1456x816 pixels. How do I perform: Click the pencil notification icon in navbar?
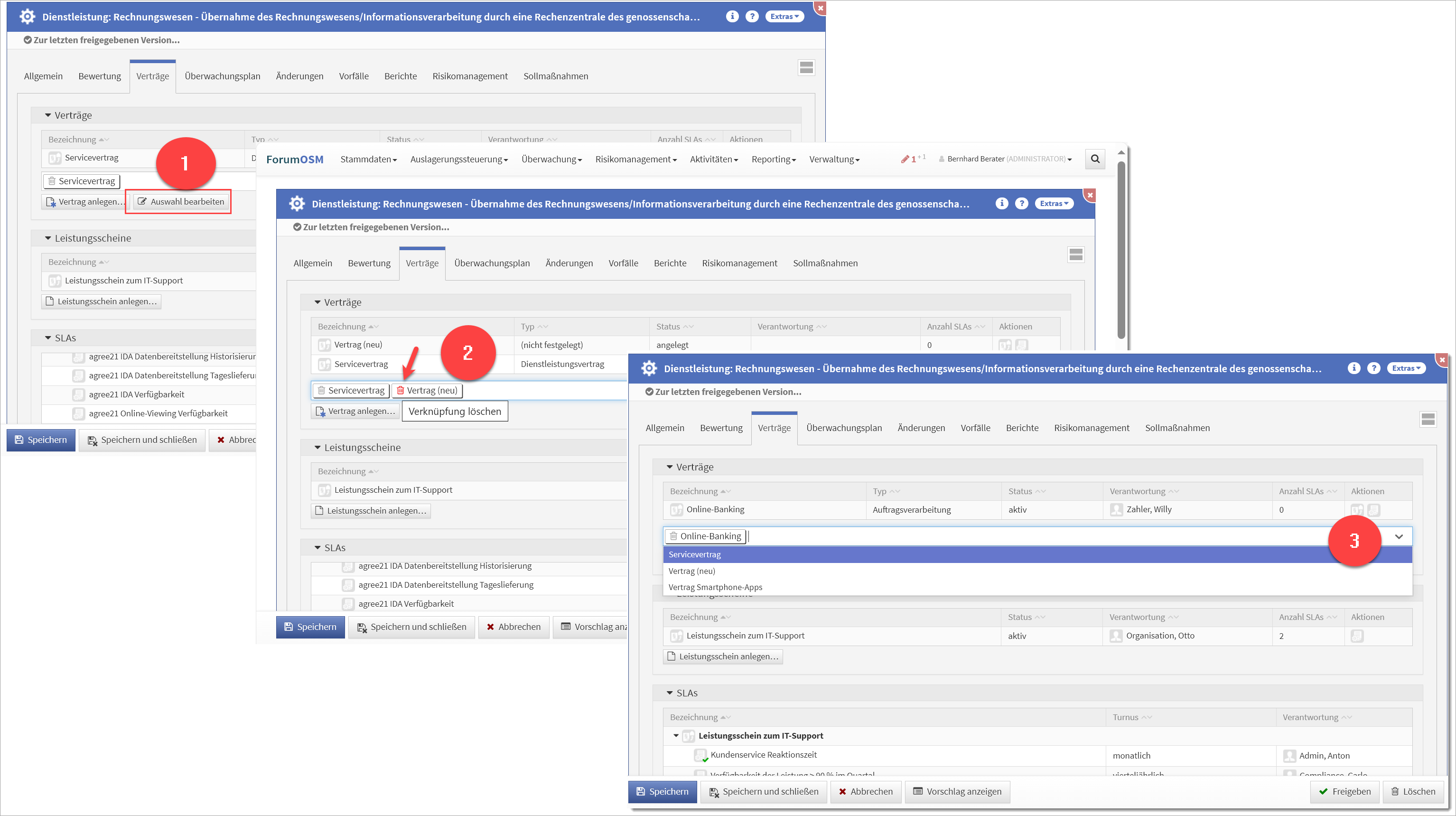click(905, 159)
